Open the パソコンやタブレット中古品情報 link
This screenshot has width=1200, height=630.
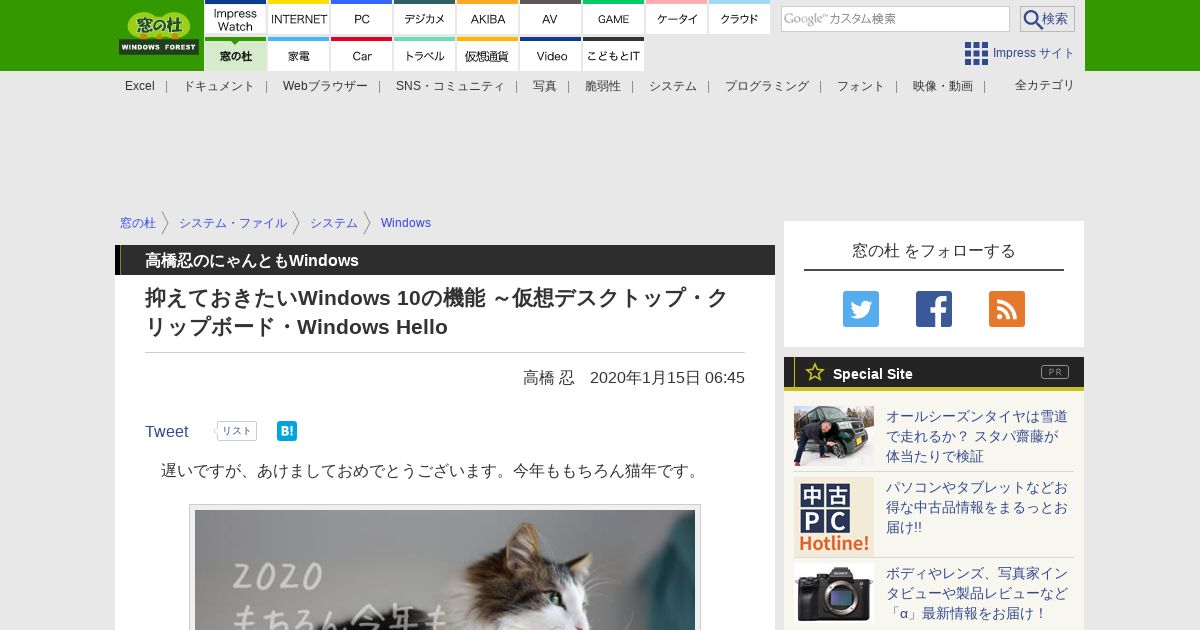[x=977, y=507]
